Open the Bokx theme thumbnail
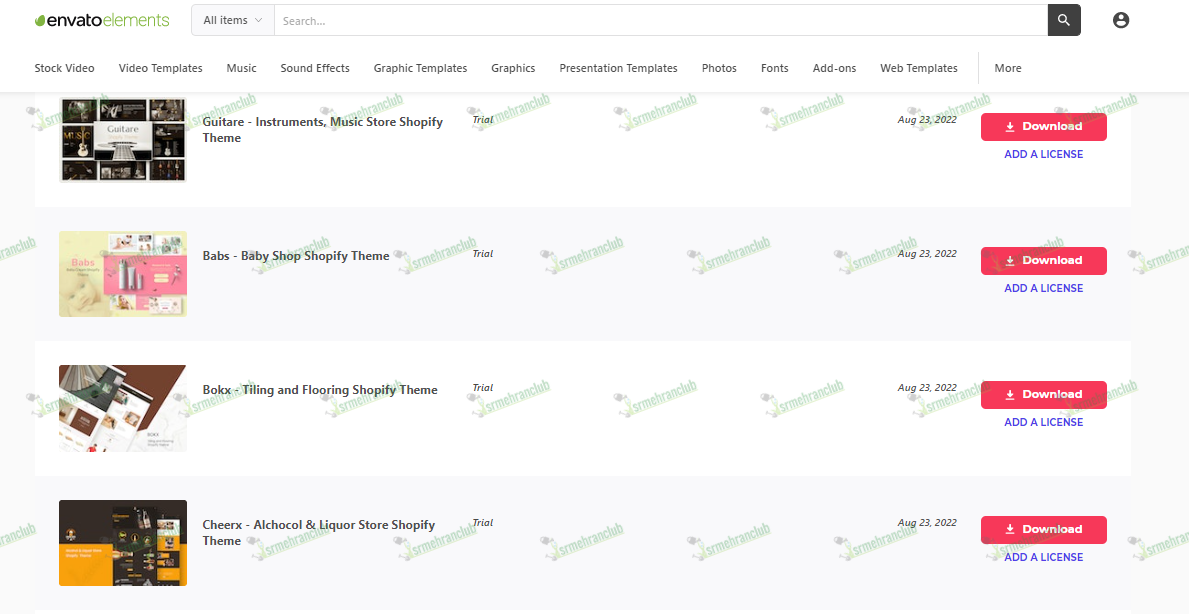The width and height of the screenshot is (1189, 614). [x=123, y=409]
